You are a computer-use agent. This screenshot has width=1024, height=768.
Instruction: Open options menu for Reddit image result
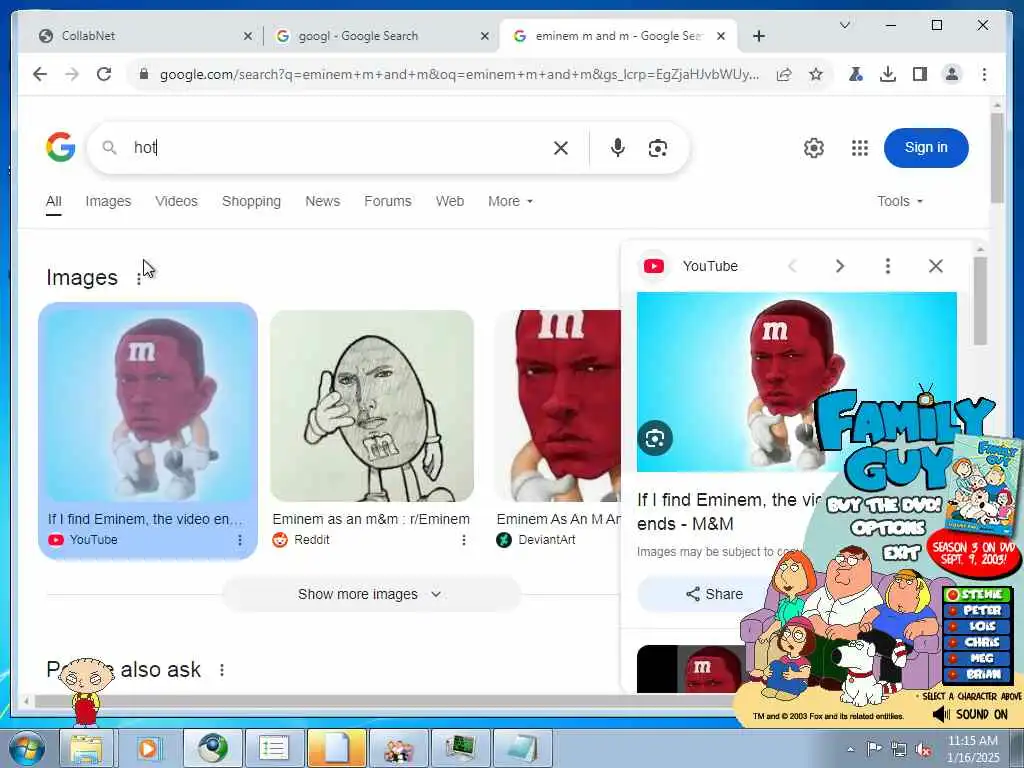pos(464,540)
